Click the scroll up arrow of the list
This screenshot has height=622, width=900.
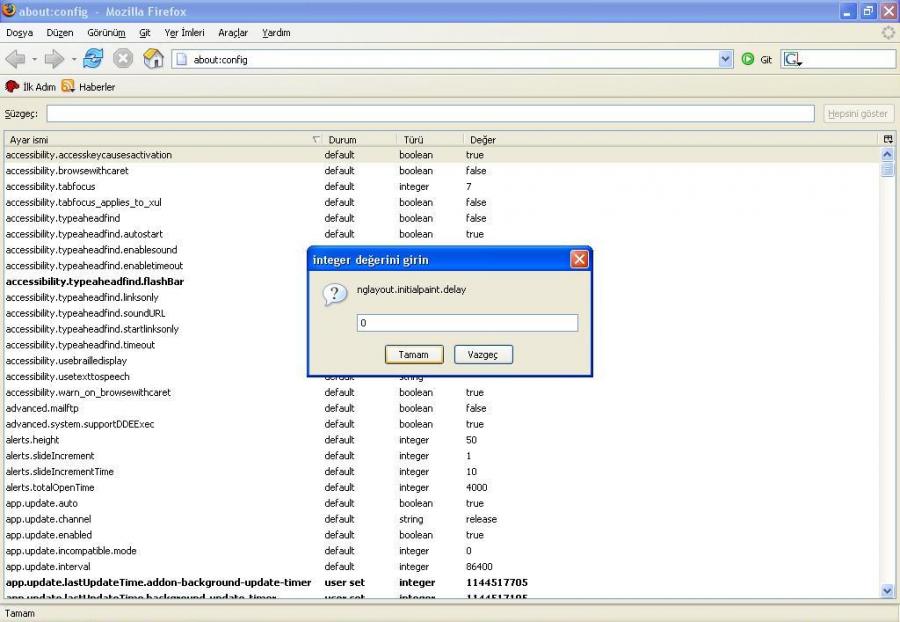887,155
